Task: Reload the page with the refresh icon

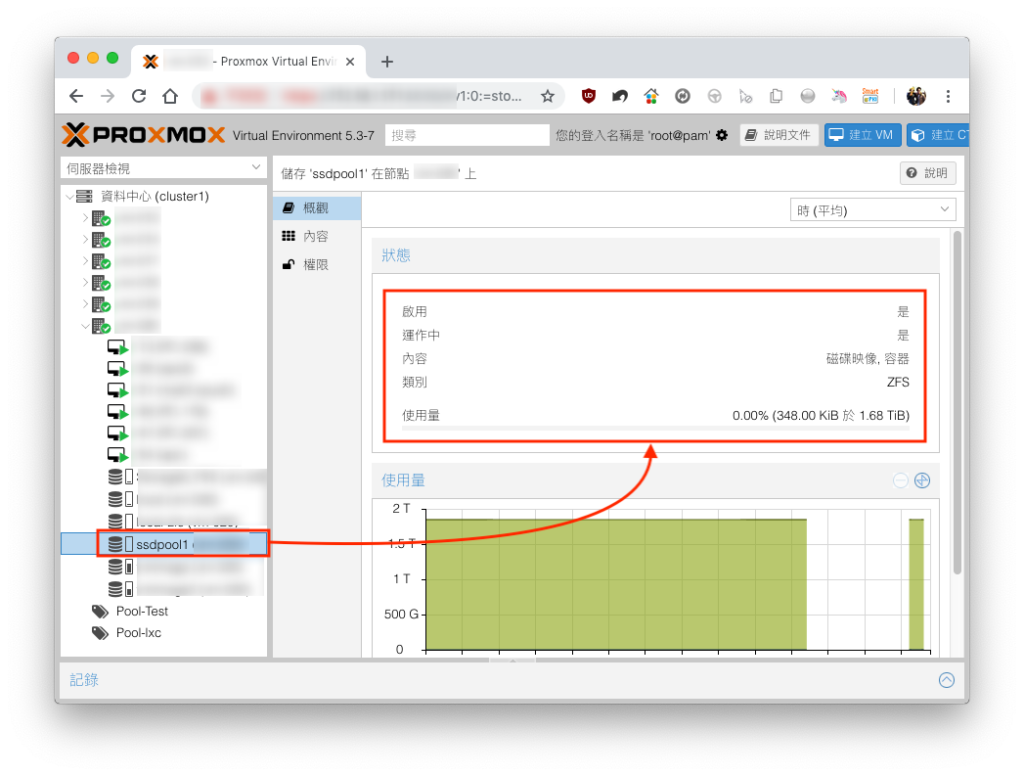Action: point(138,96)
